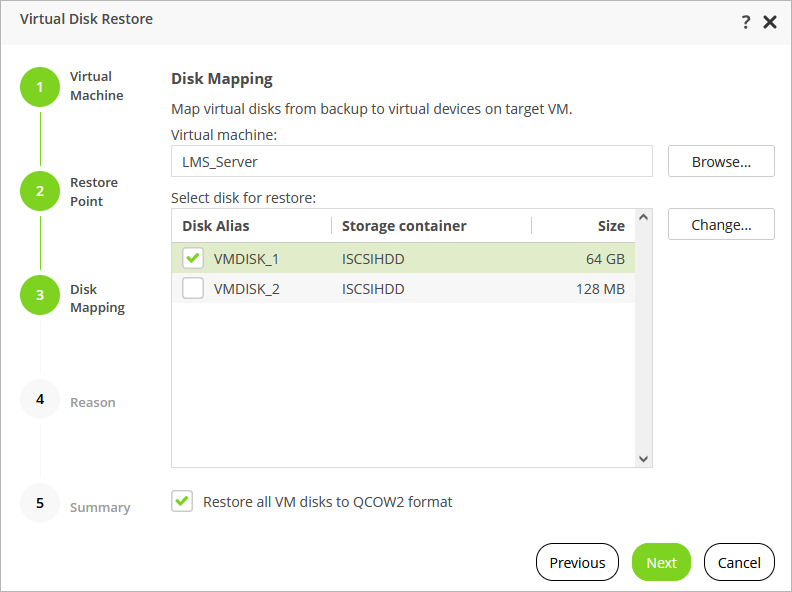The height and width of the screenshot is (592, 792).
Task: Sort by Disk Alias column header
Action: coord(216,226)
